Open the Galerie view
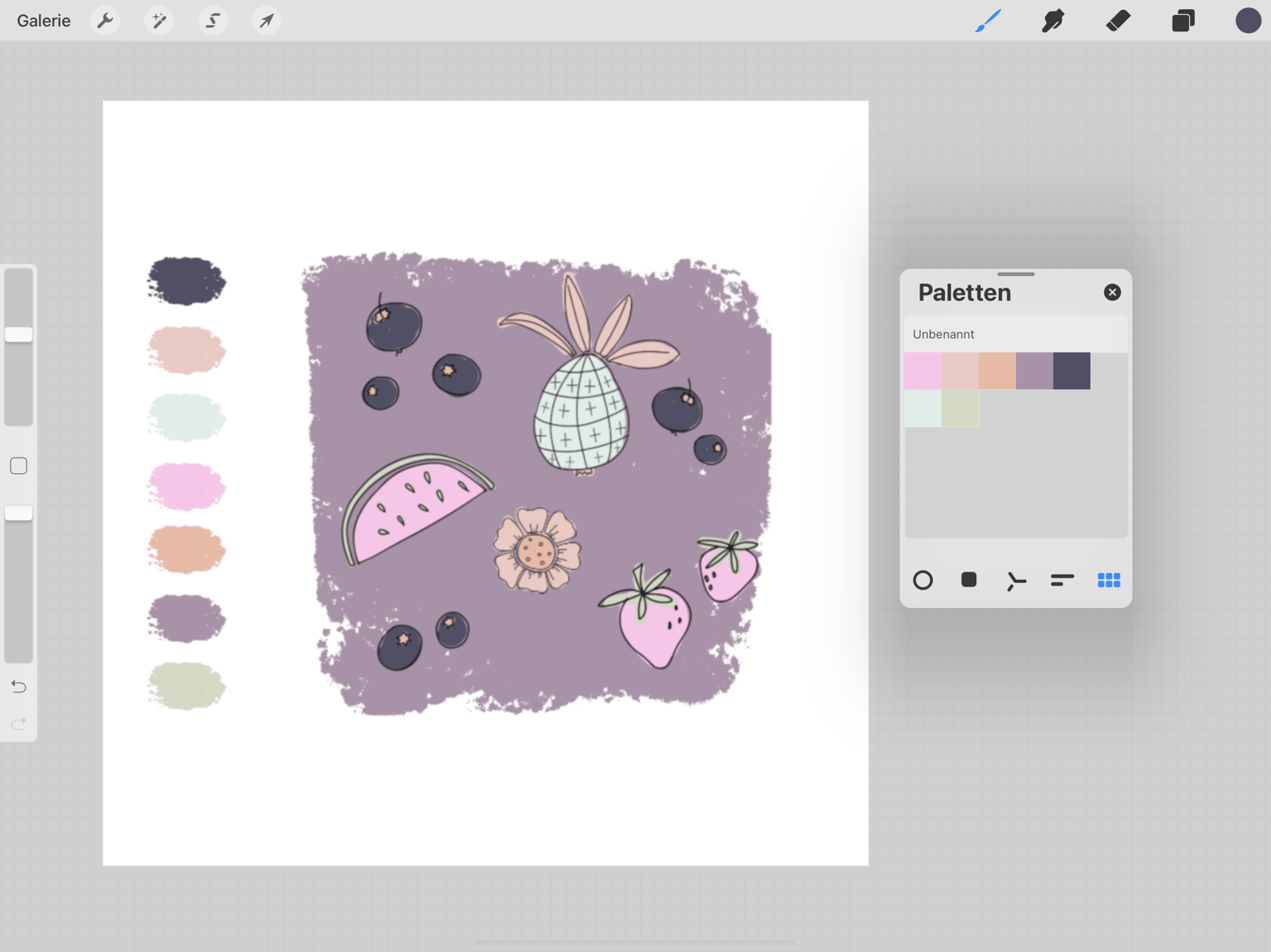This screenshot has height=952, width=1271. click(44, 21)
